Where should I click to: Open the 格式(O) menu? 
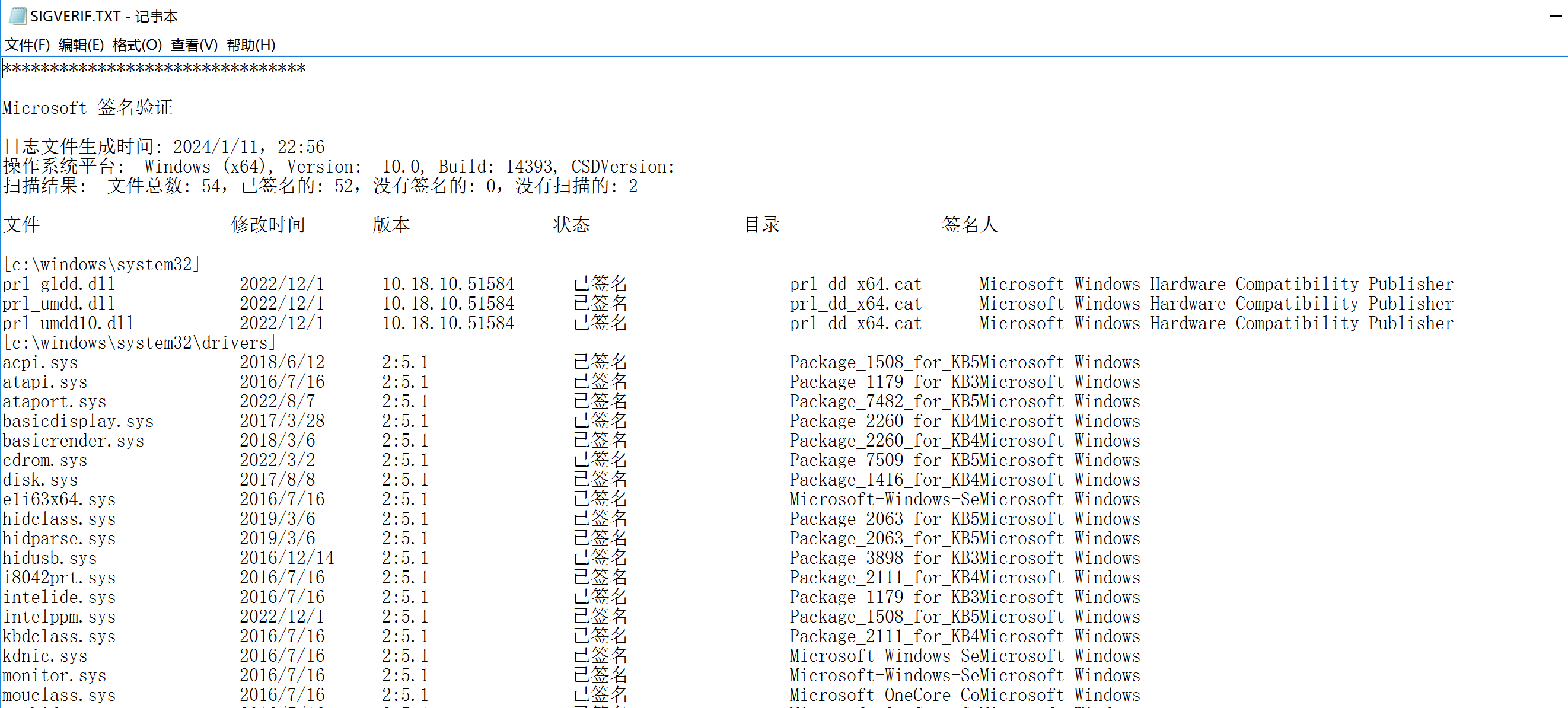click(137, 45)
